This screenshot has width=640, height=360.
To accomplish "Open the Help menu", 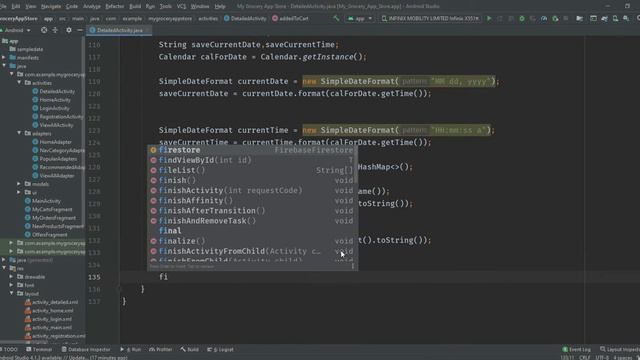I will tap(220, 7).
